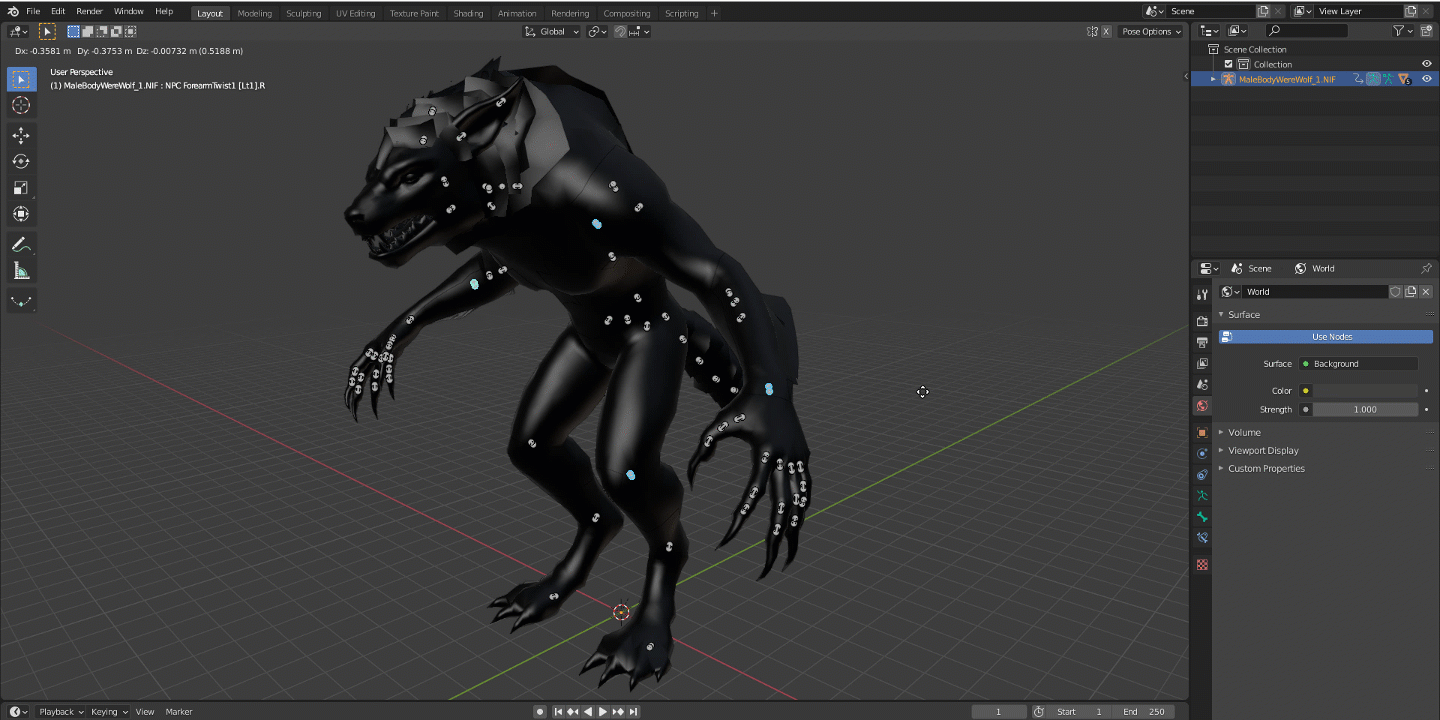Activate the Move tool
The image size is (1440, 720).
(x=21, y=135)
